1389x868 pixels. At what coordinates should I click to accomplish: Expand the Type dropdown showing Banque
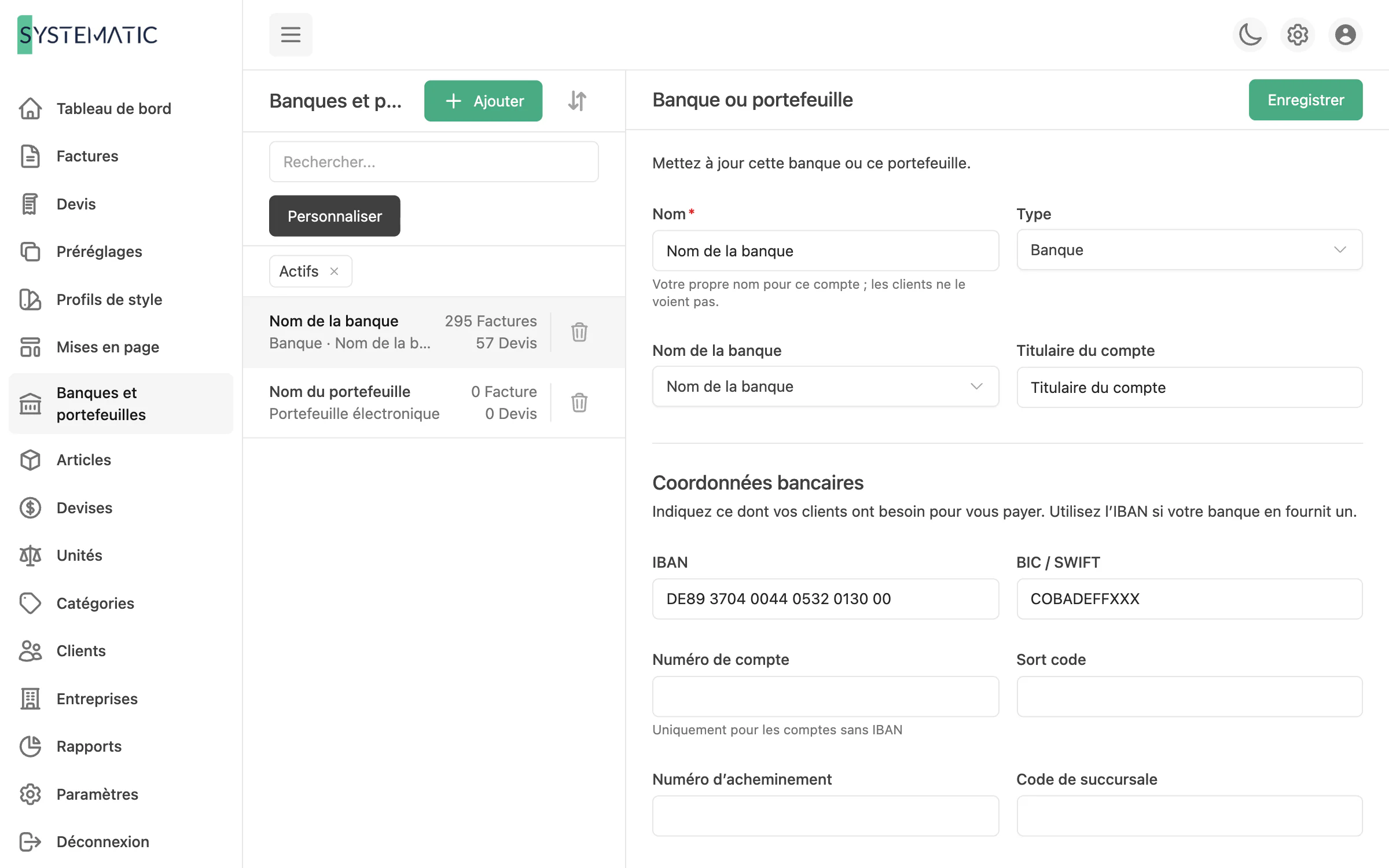tap(1189, 250)
